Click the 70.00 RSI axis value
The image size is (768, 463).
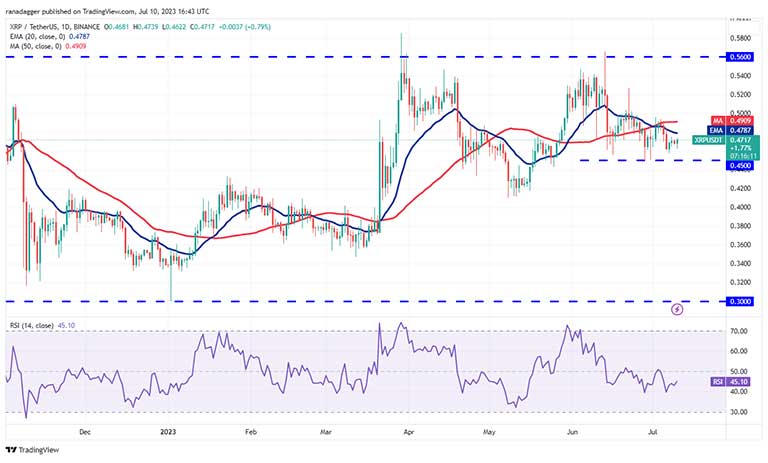click(x=738, y=331)
